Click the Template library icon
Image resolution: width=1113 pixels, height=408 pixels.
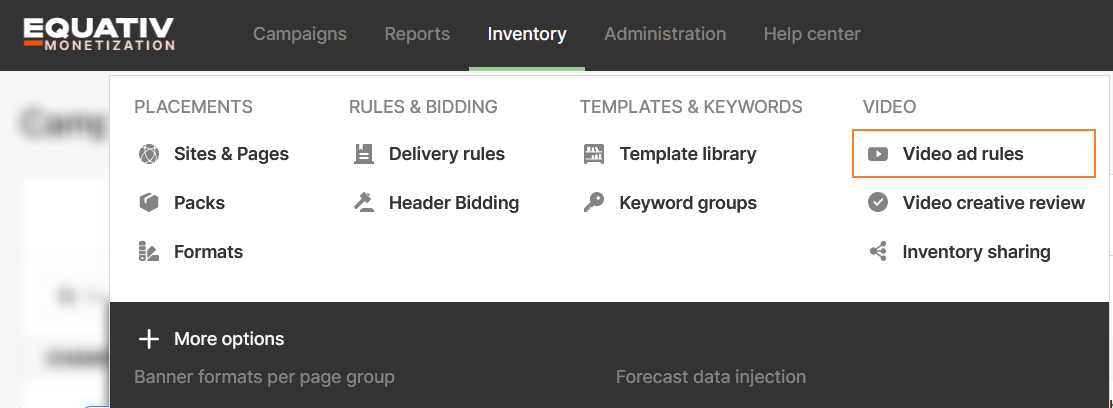[x=594, y=154]
